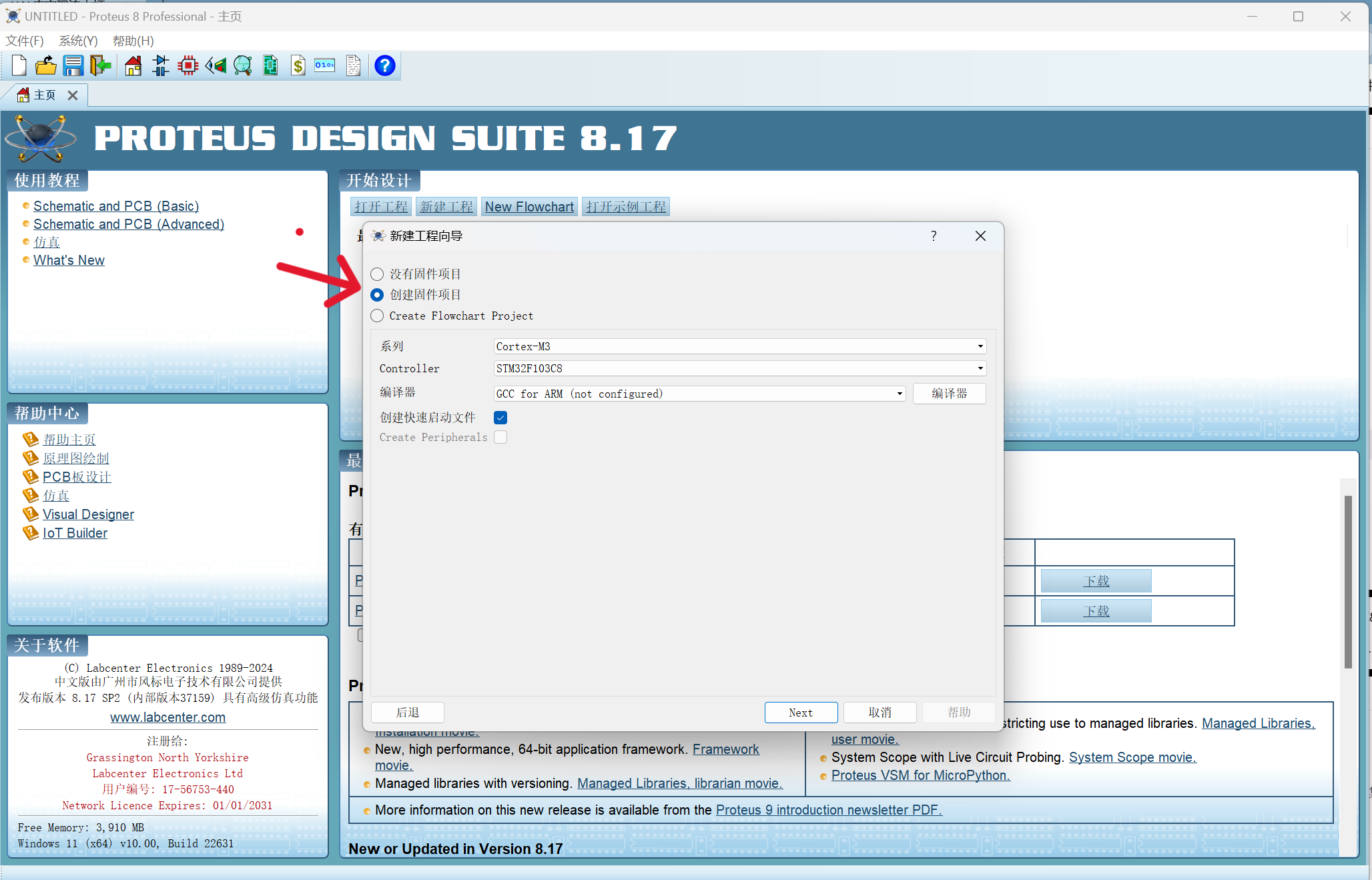Click the Next button in the wizard
The width and height of the screenshot is (1372, 880).
coord(801,713)
